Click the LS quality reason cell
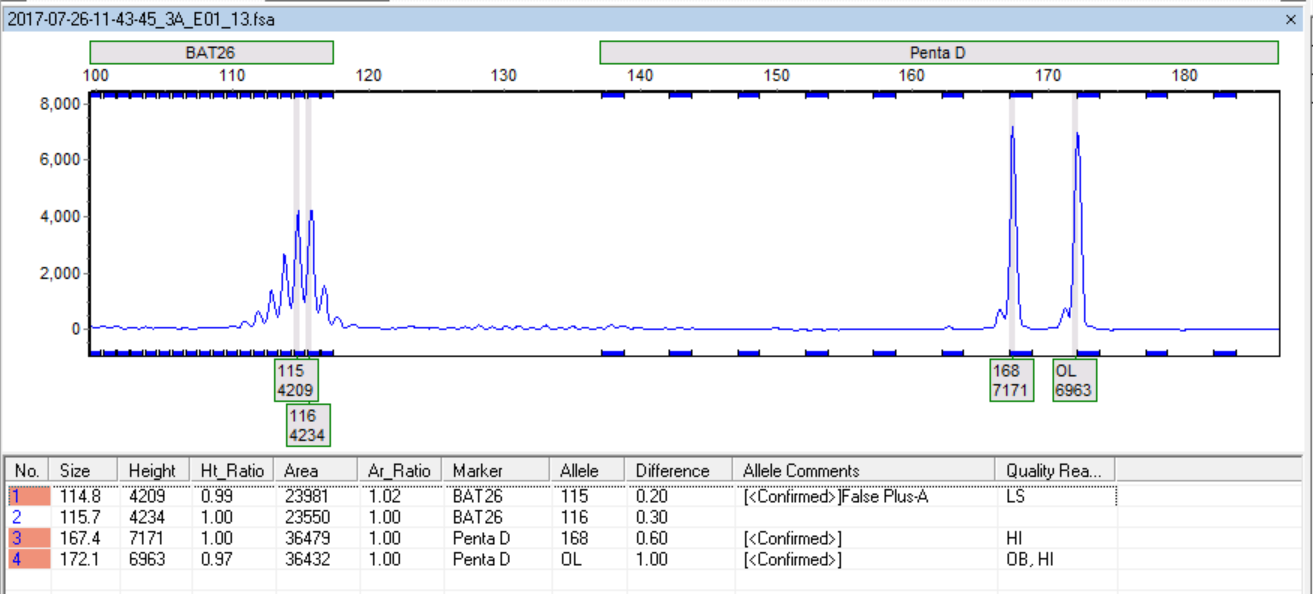 coord(1015,496)
